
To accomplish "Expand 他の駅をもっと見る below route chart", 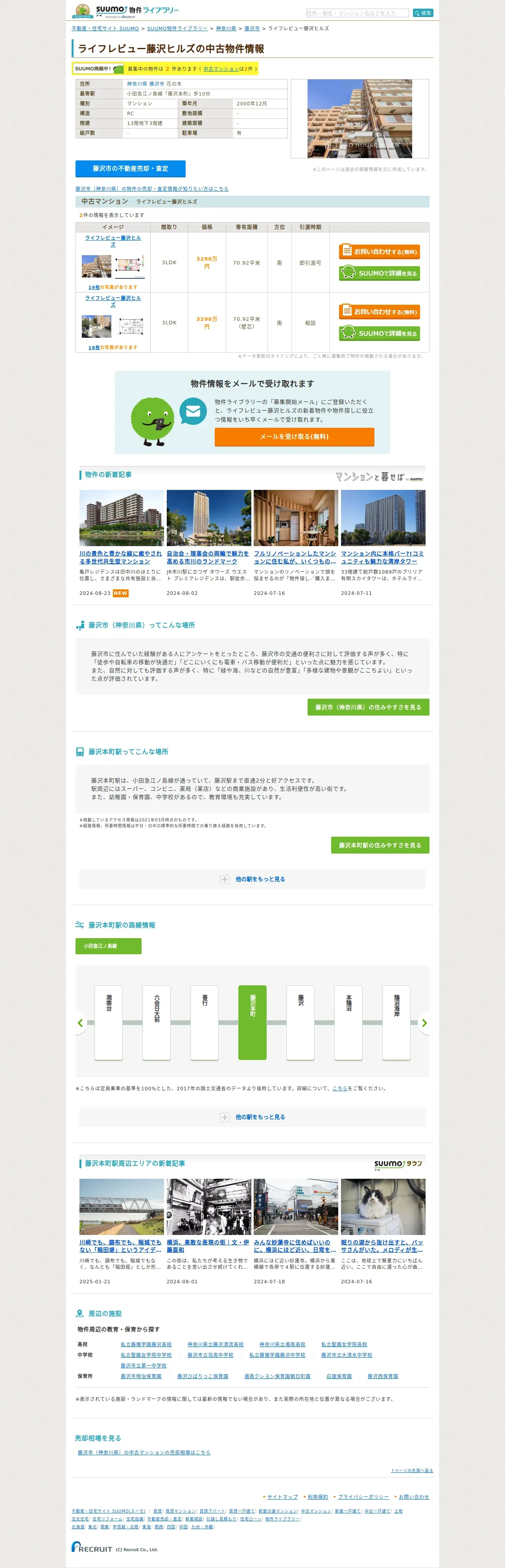I will tap(252, 1117).
